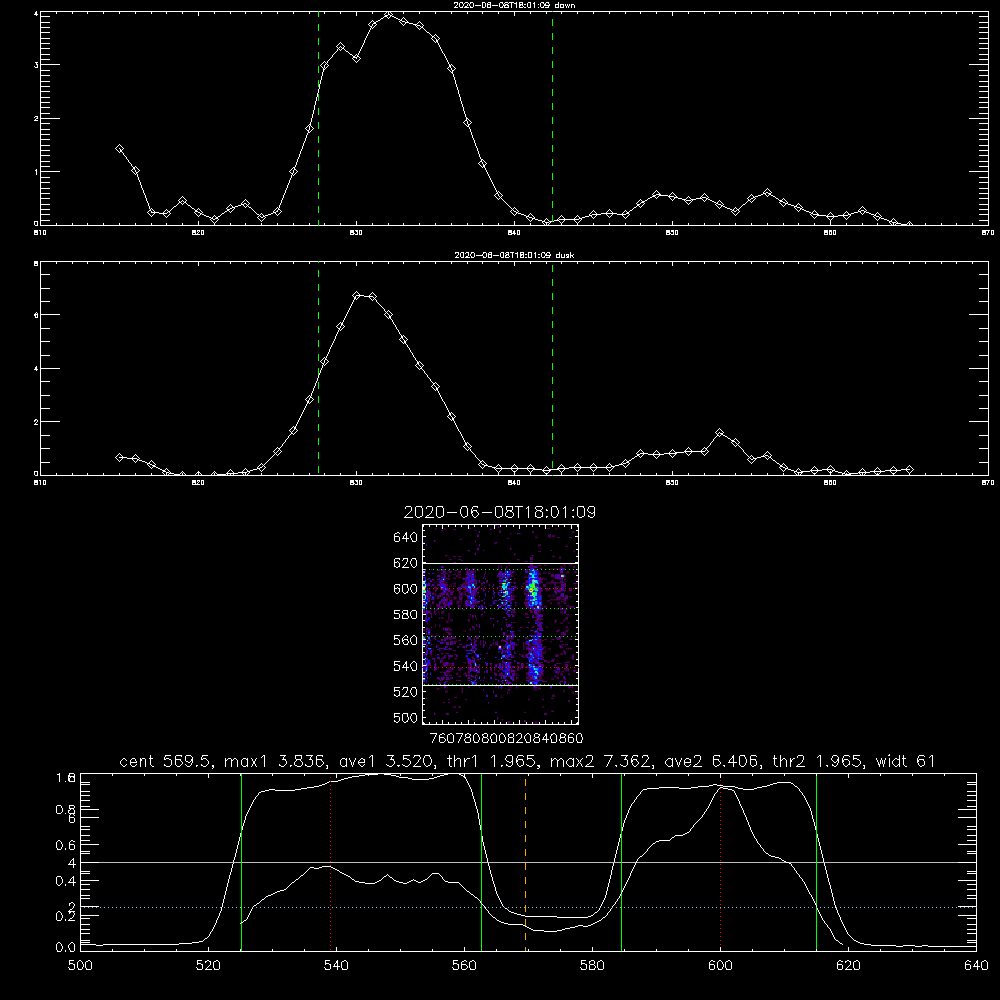Click spectrogram y-axis label 500
Screen dimensions: 1000x1000
point(406,718)
